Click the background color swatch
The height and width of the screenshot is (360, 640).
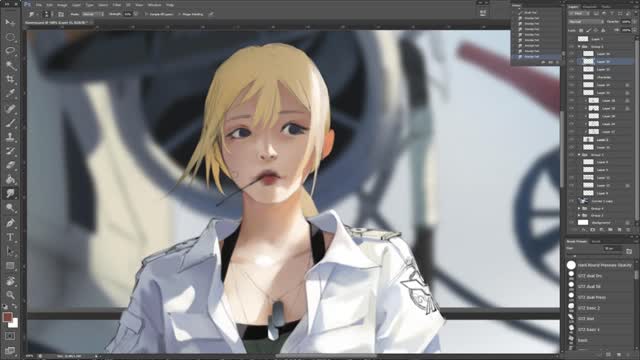14,323
